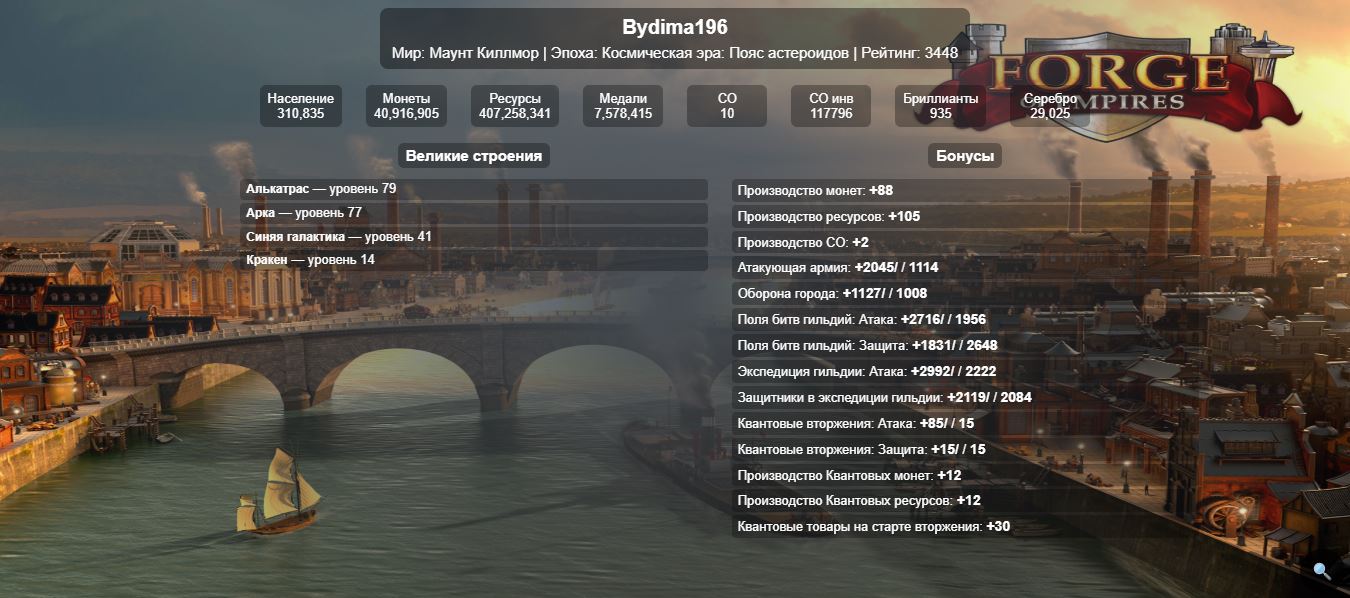Screen dimensions: 1350x598
Task: Select the Бриллианты stat box
Action: click(940, 106)
